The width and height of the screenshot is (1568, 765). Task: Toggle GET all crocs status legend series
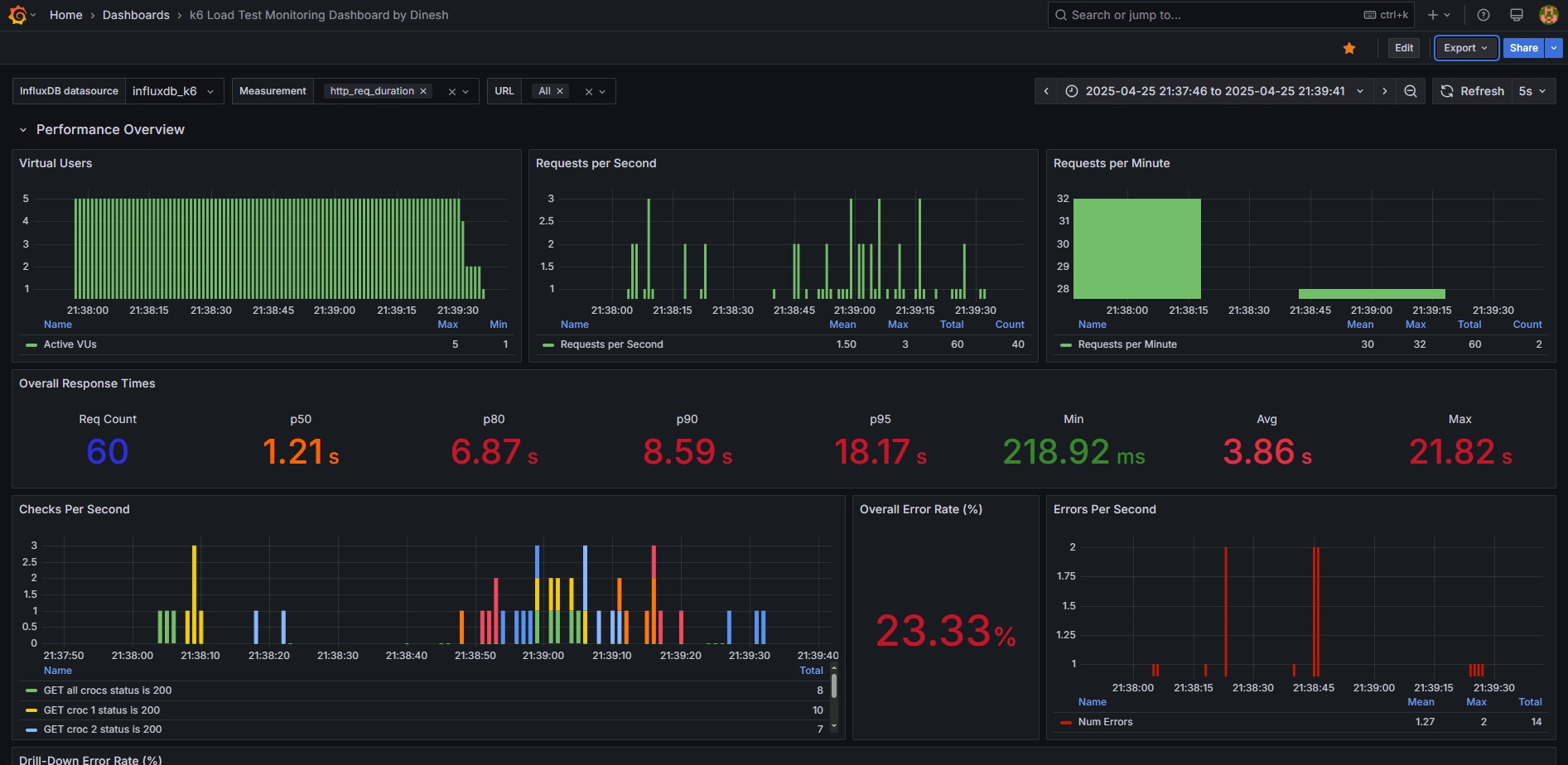click(x=108, y=690)
